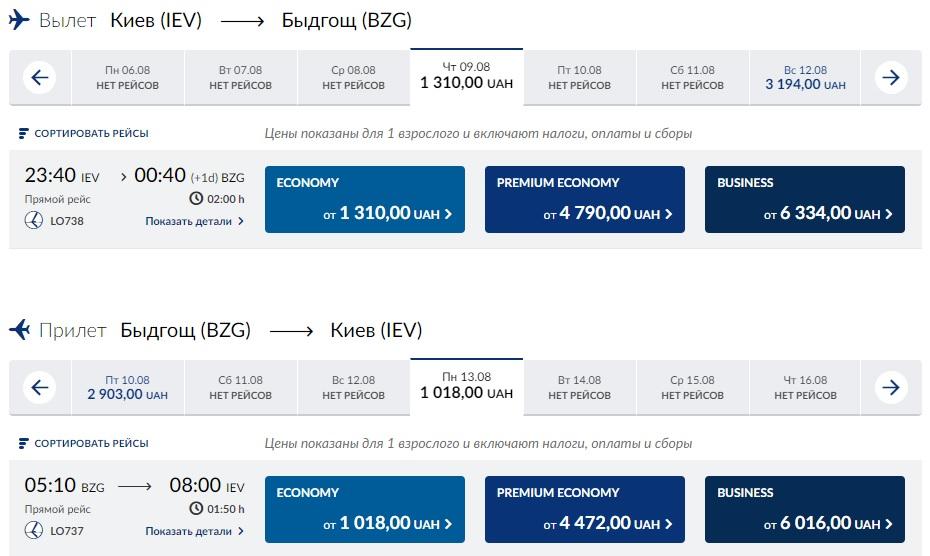Show later departure dates with right arrow
This screenshot has height=556, width=930.
pos(891,77)
